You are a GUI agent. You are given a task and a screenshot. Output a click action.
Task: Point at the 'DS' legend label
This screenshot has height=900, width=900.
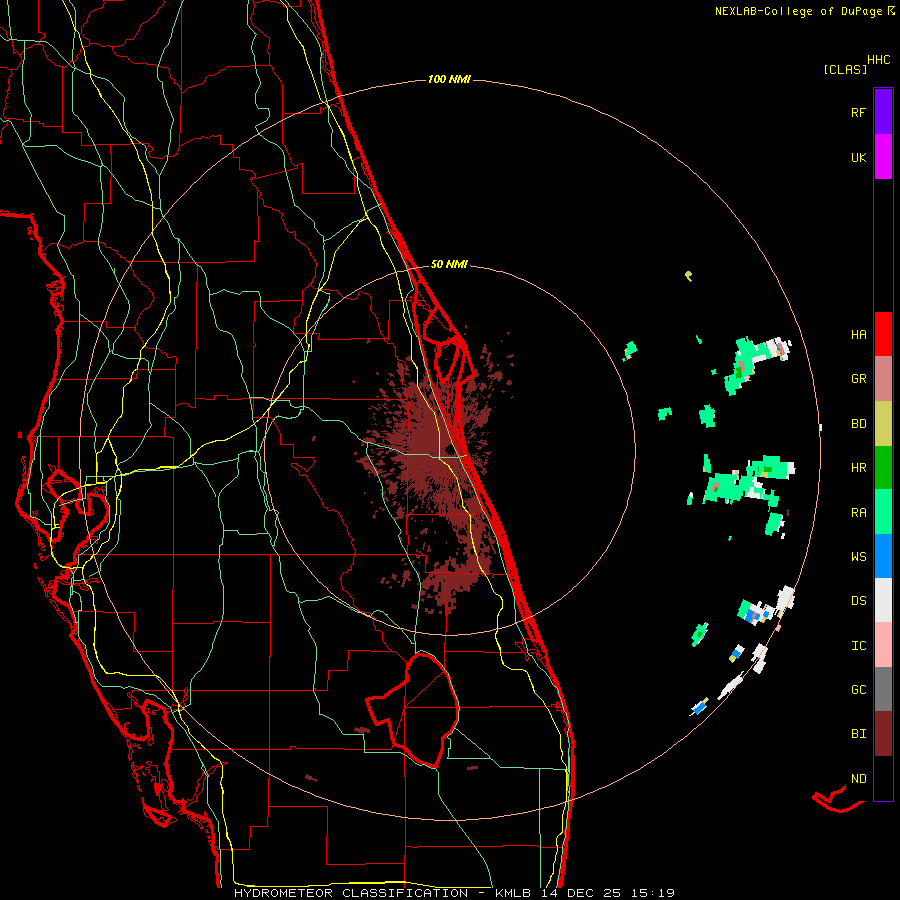[x=858, y=600]
